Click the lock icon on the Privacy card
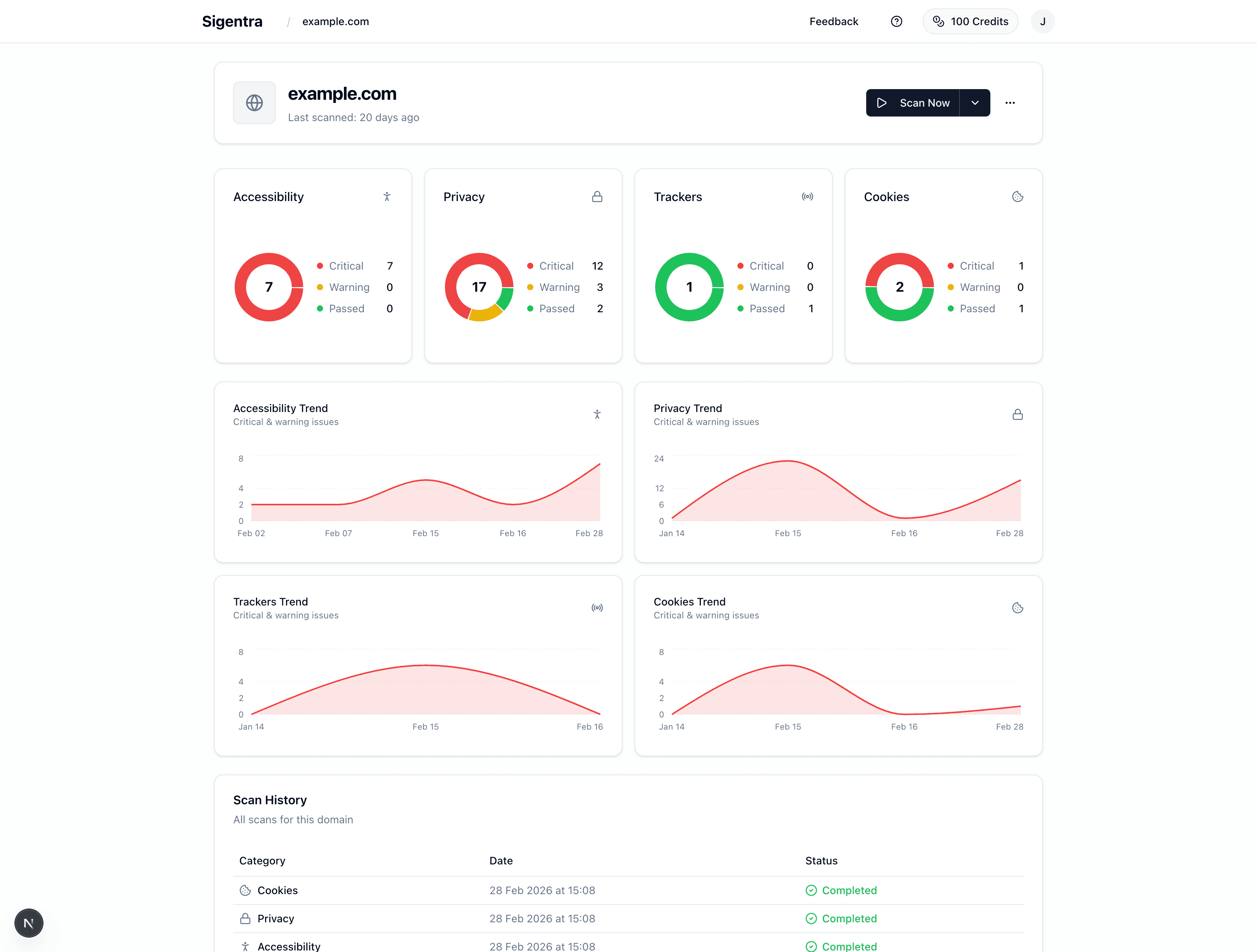This screenshot has width=1257, height=952. click(597, 196)
